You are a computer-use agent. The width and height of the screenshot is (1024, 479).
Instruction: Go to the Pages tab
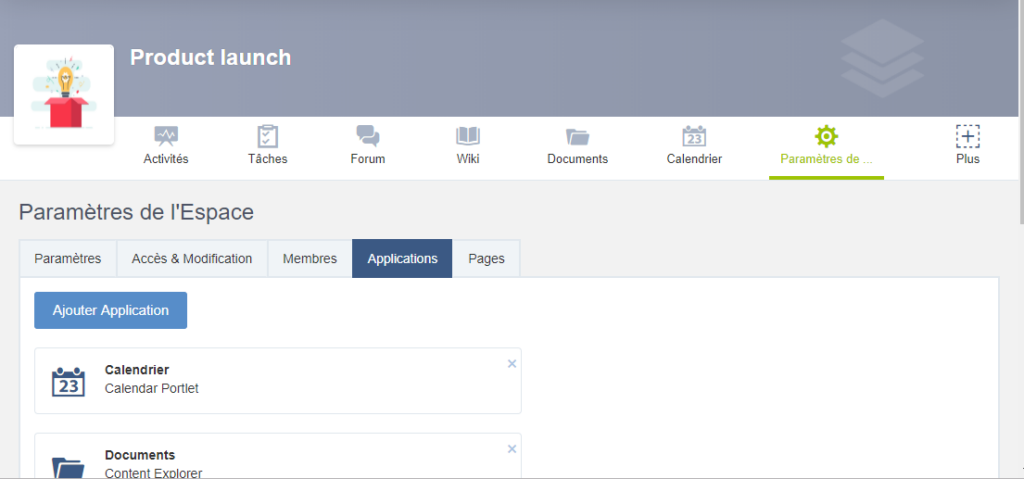[x=486, y=259]
